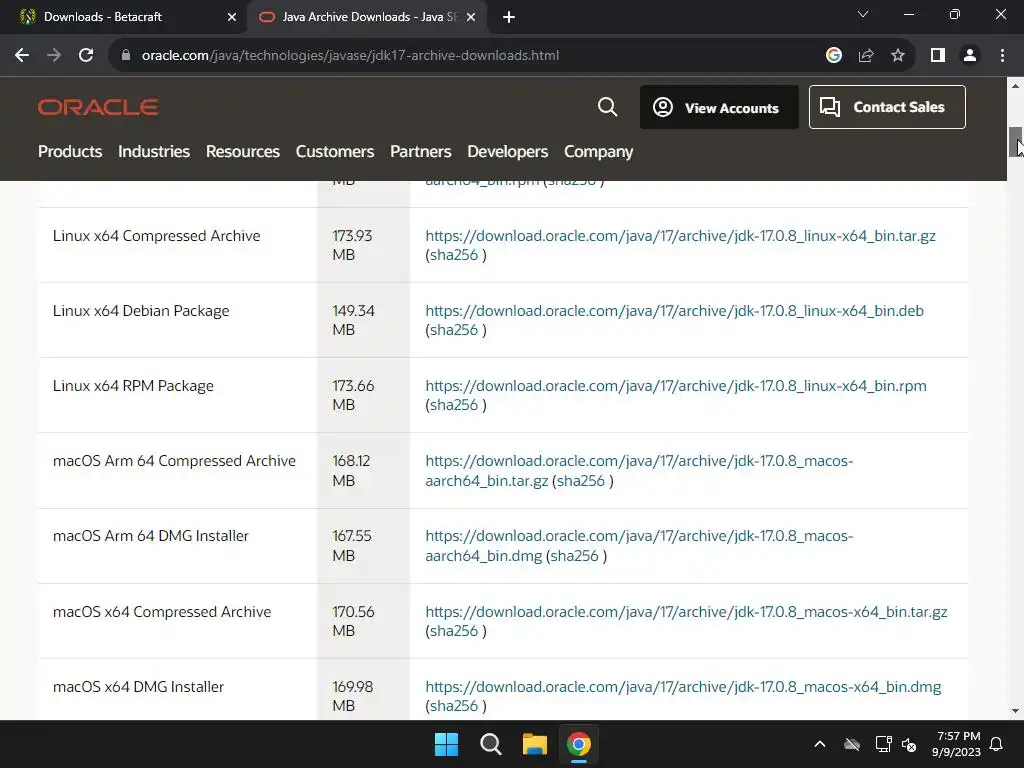Click the OneDrive cloud tray icon
Viewport: 1024px width, 768px height.
(x=852, y=744)
